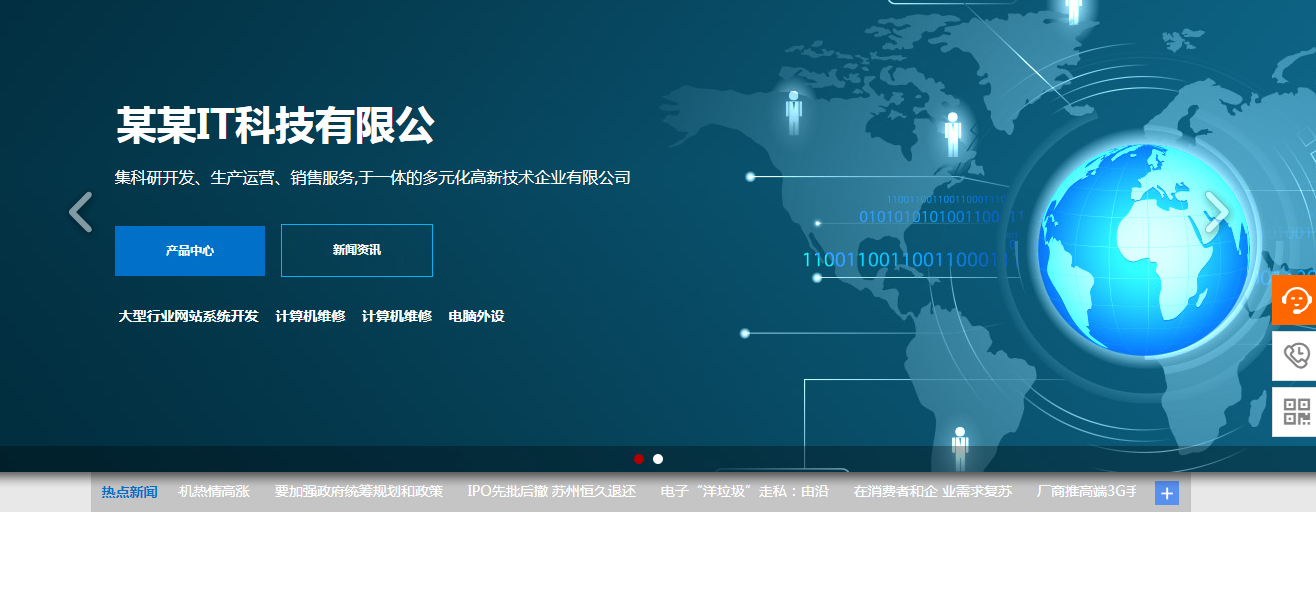Expand hot news with blue plus icon
1316x608 pixels.
pyautogui.click(x=1166, y=493)
